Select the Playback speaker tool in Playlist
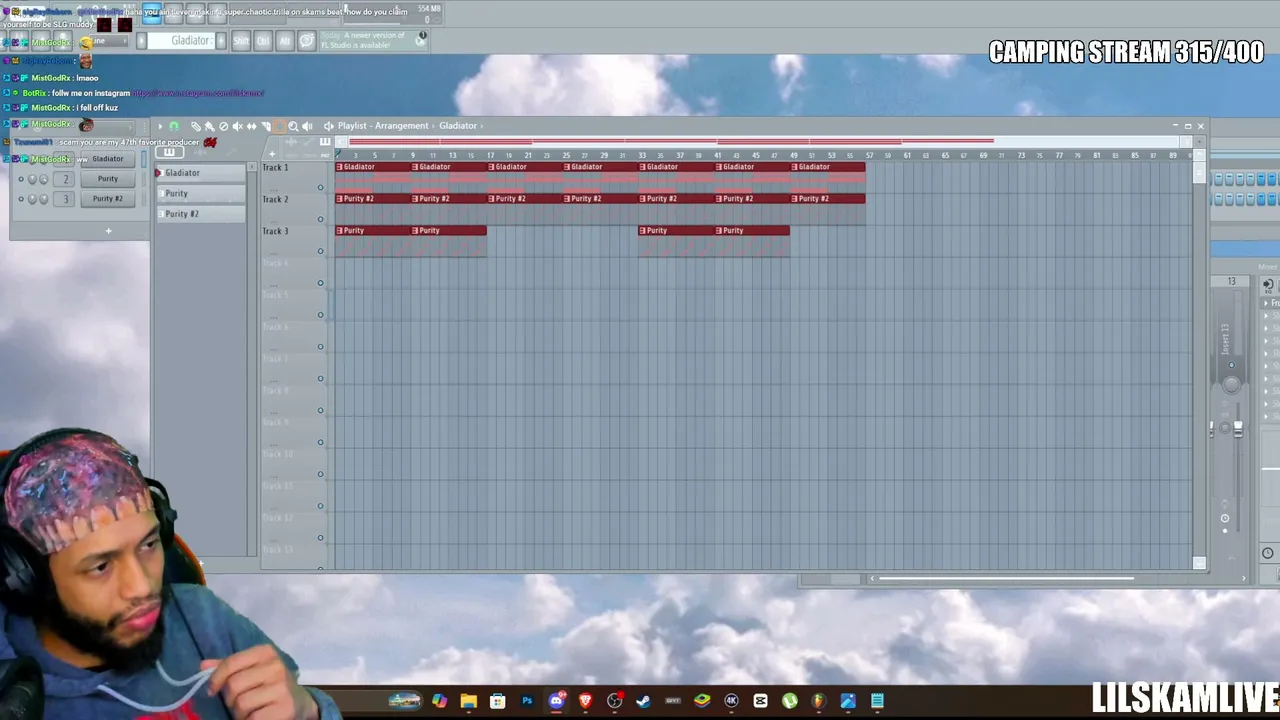 (x=307, y=126)
